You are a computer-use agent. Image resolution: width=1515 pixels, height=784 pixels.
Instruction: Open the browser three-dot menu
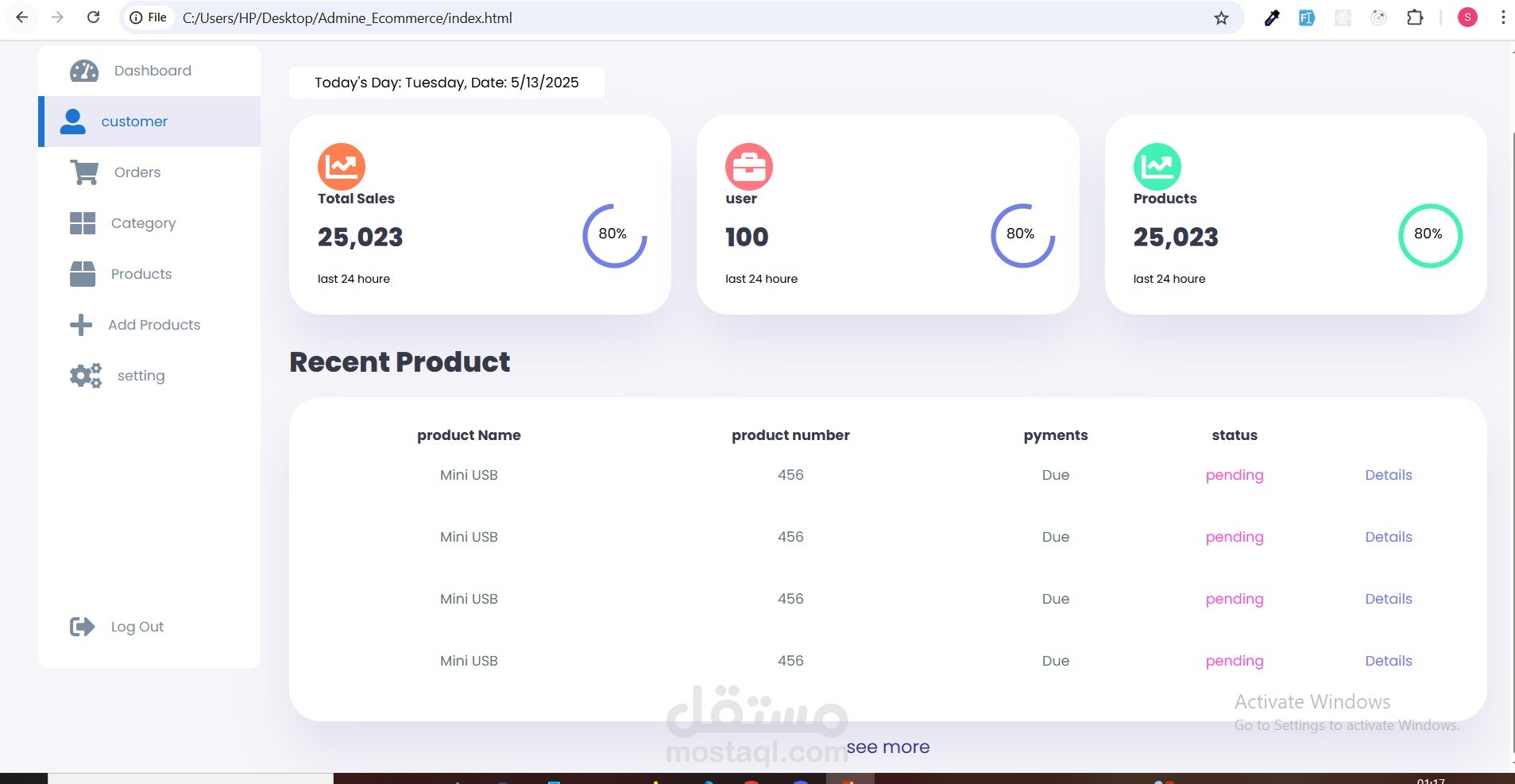point(1502,17)
